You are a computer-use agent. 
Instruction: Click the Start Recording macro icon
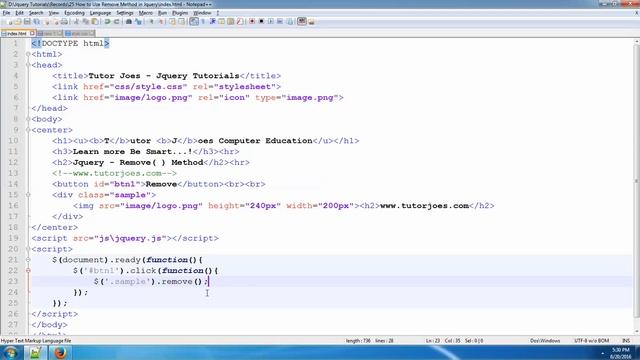252,22
